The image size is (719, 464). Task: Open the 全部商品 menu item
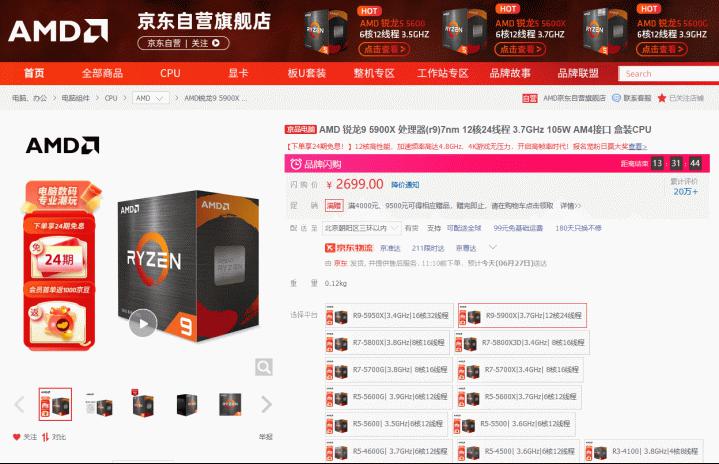click(102, 73)
